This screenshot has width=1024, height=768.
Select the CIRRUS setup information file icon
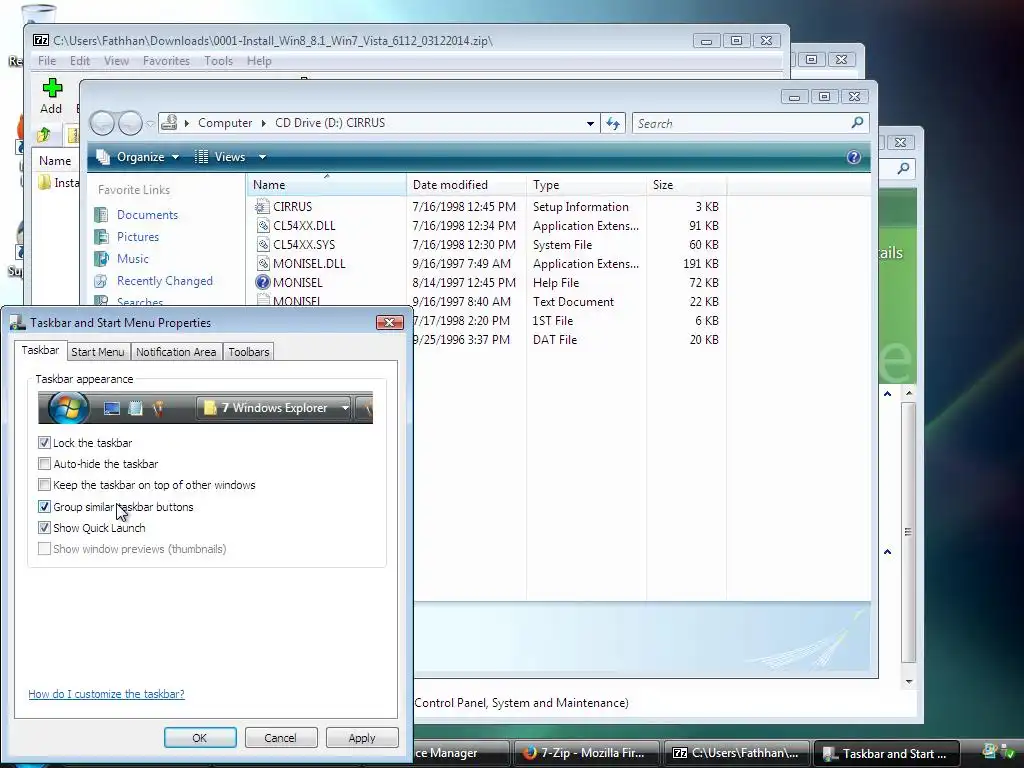pos(263,206)
